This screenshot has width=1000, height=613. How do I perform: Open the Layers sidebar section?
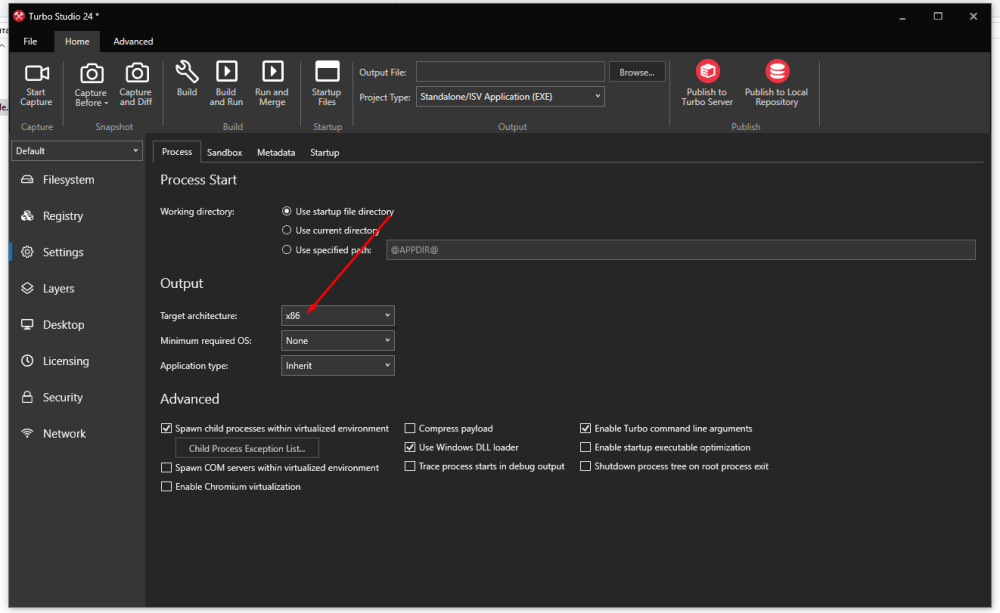click(77, 289)
